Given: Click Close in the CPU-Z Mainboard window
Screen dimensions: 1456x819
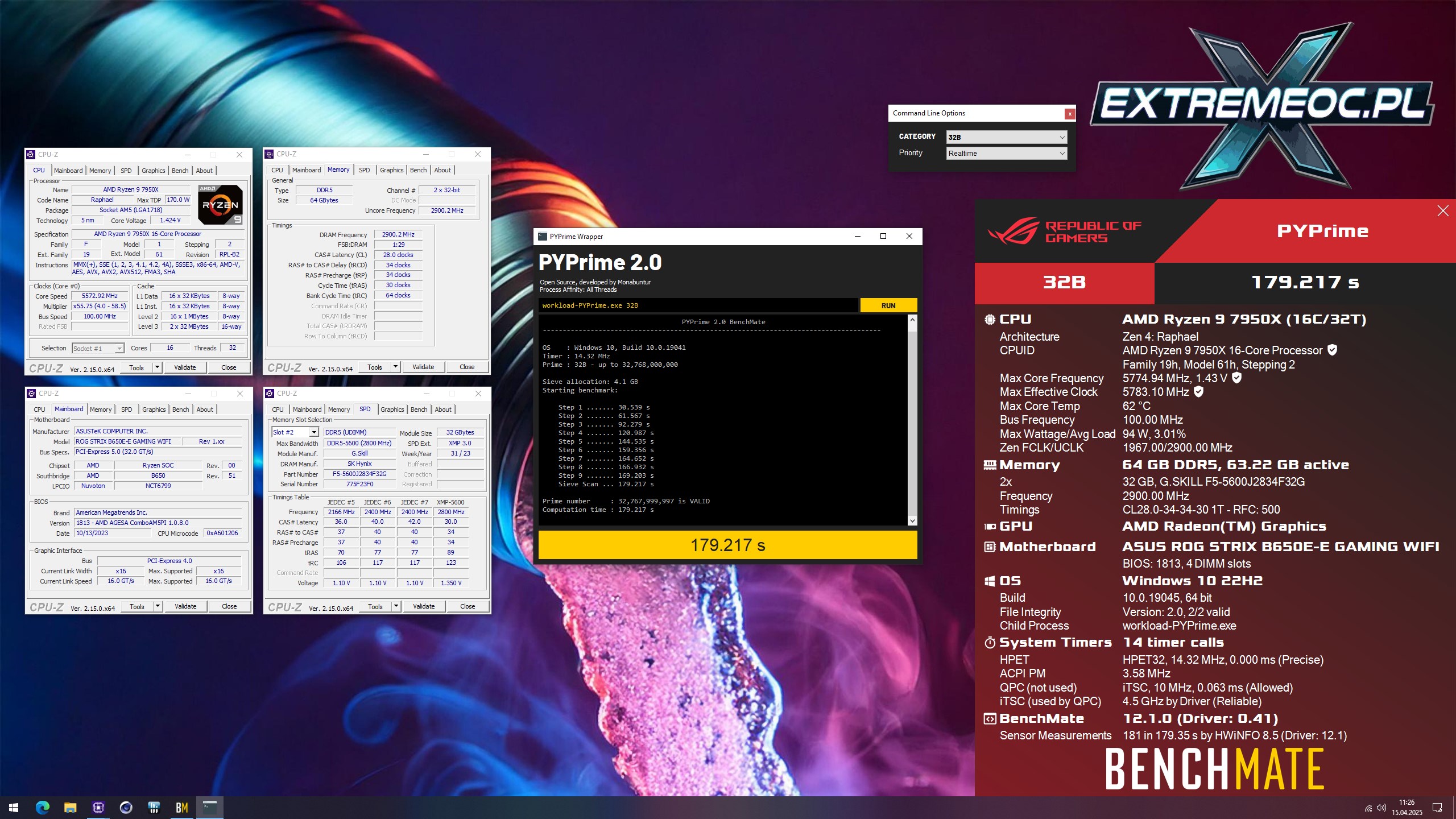Looking at the screenshot, I should (x=229, y=606).
